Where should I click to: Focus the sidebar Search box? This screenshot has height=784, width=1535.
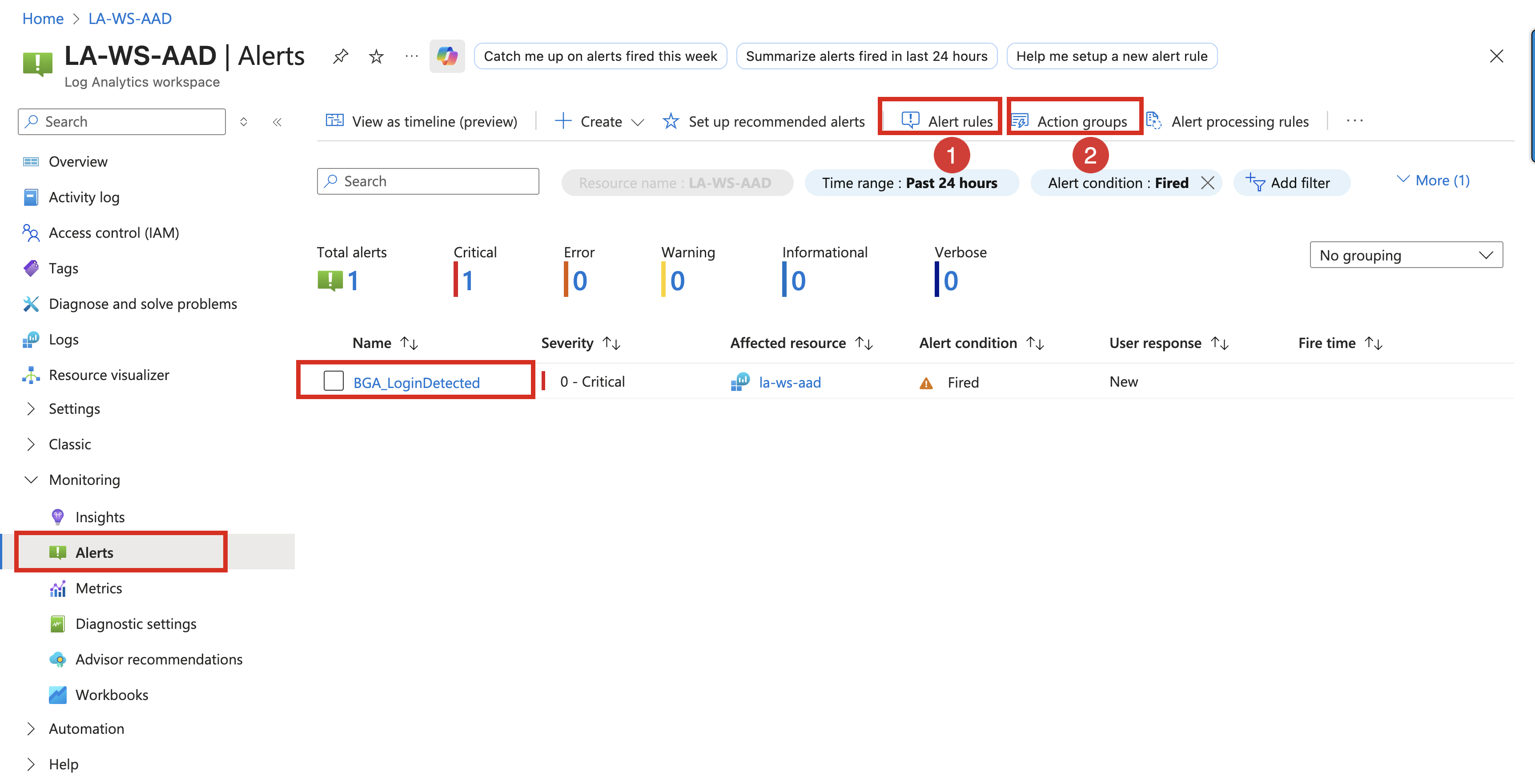121,121
